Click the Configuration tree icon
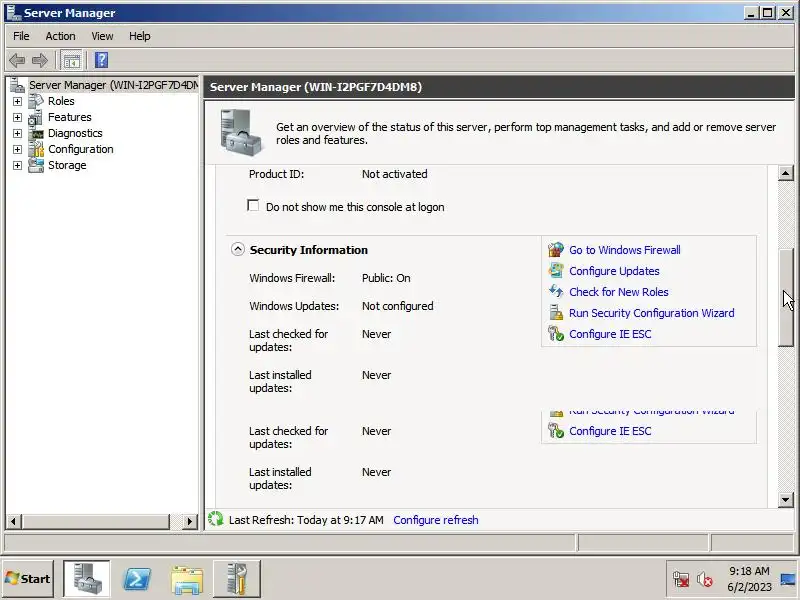Image resolution: width=800 pixels, height=600 pixels. [36, 149]
